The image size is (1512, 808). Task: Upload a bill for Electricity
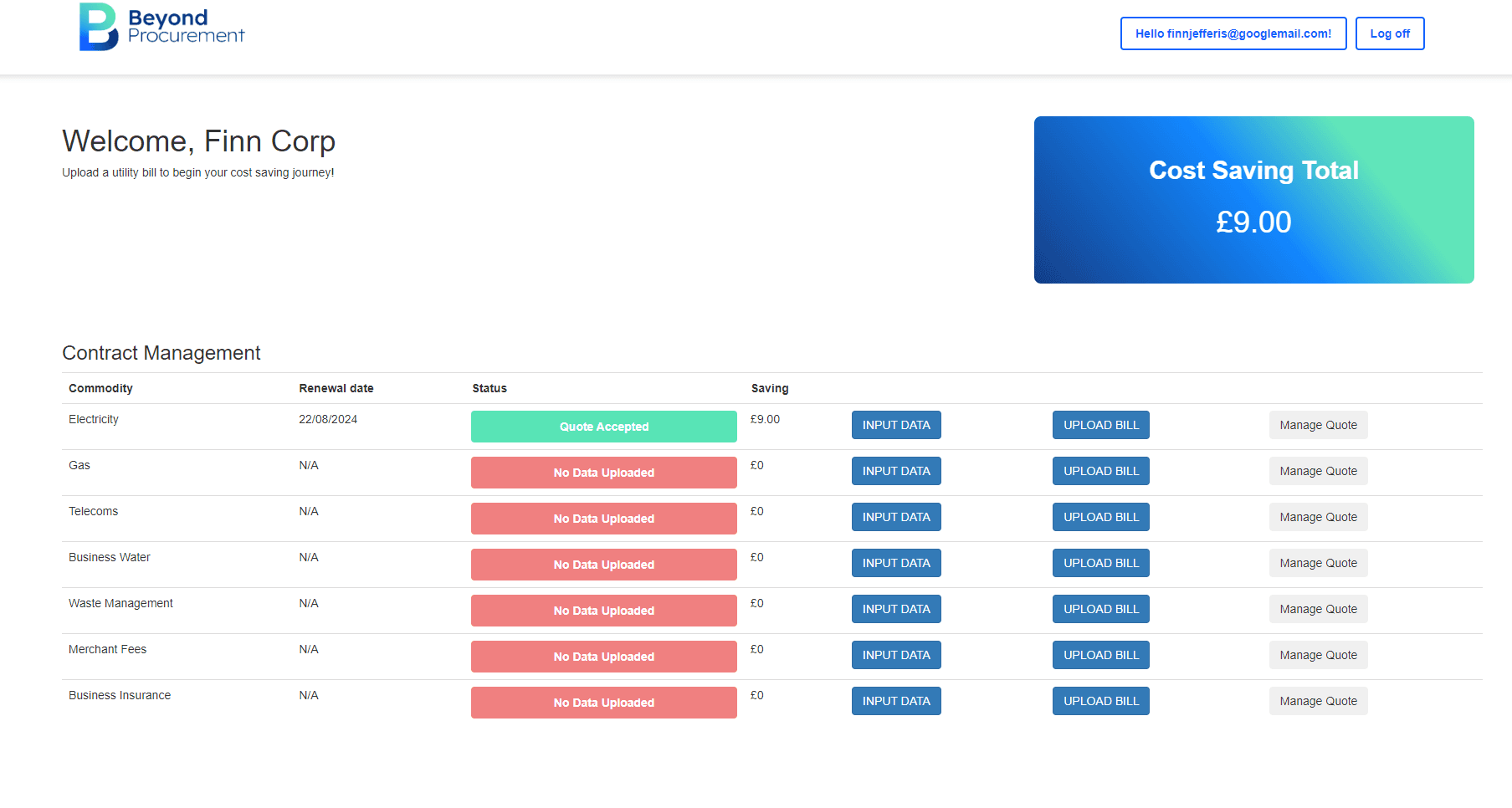coord(1100,425)
